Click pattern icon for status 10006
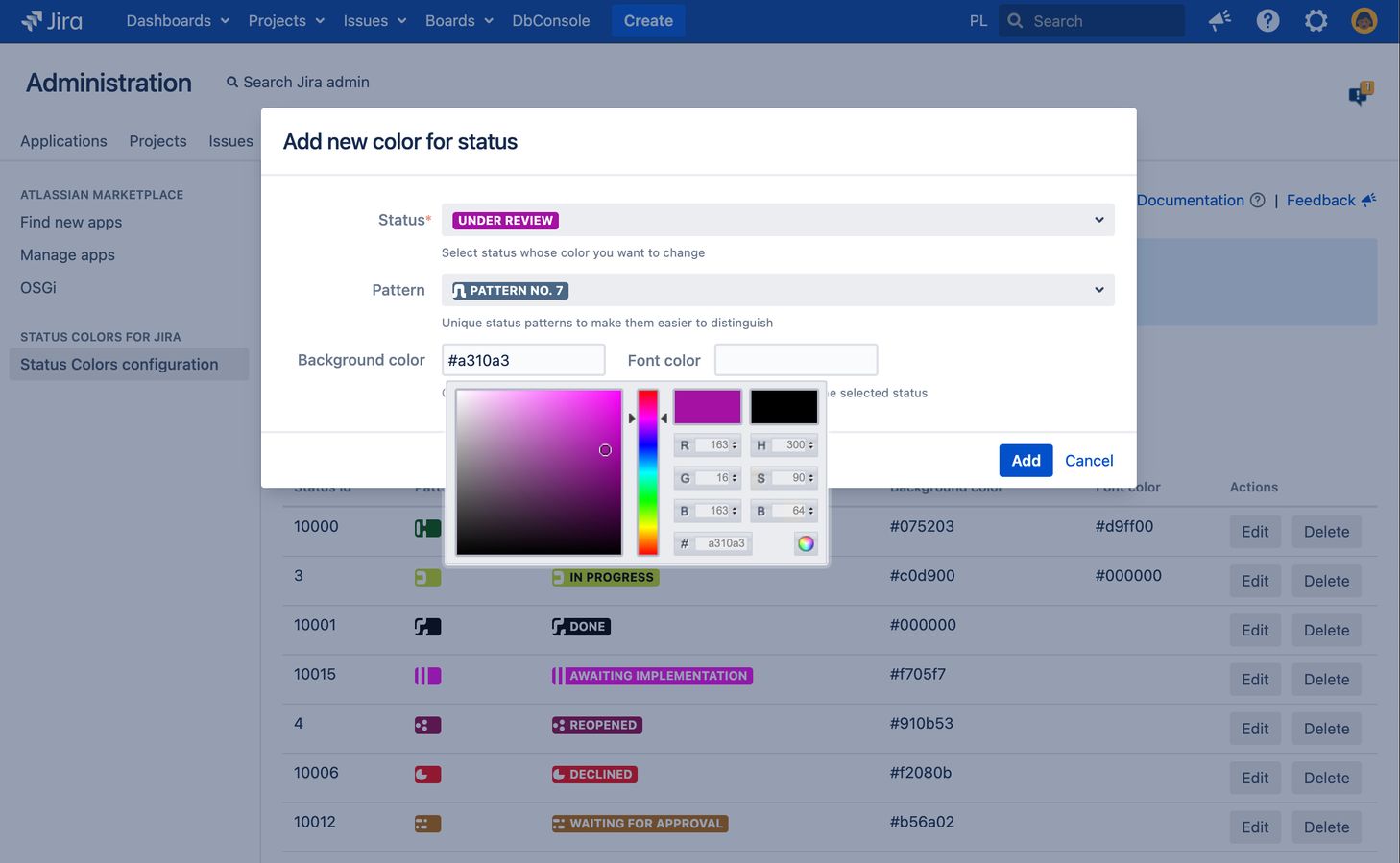1400x863 pixels. tap(427, 774)
